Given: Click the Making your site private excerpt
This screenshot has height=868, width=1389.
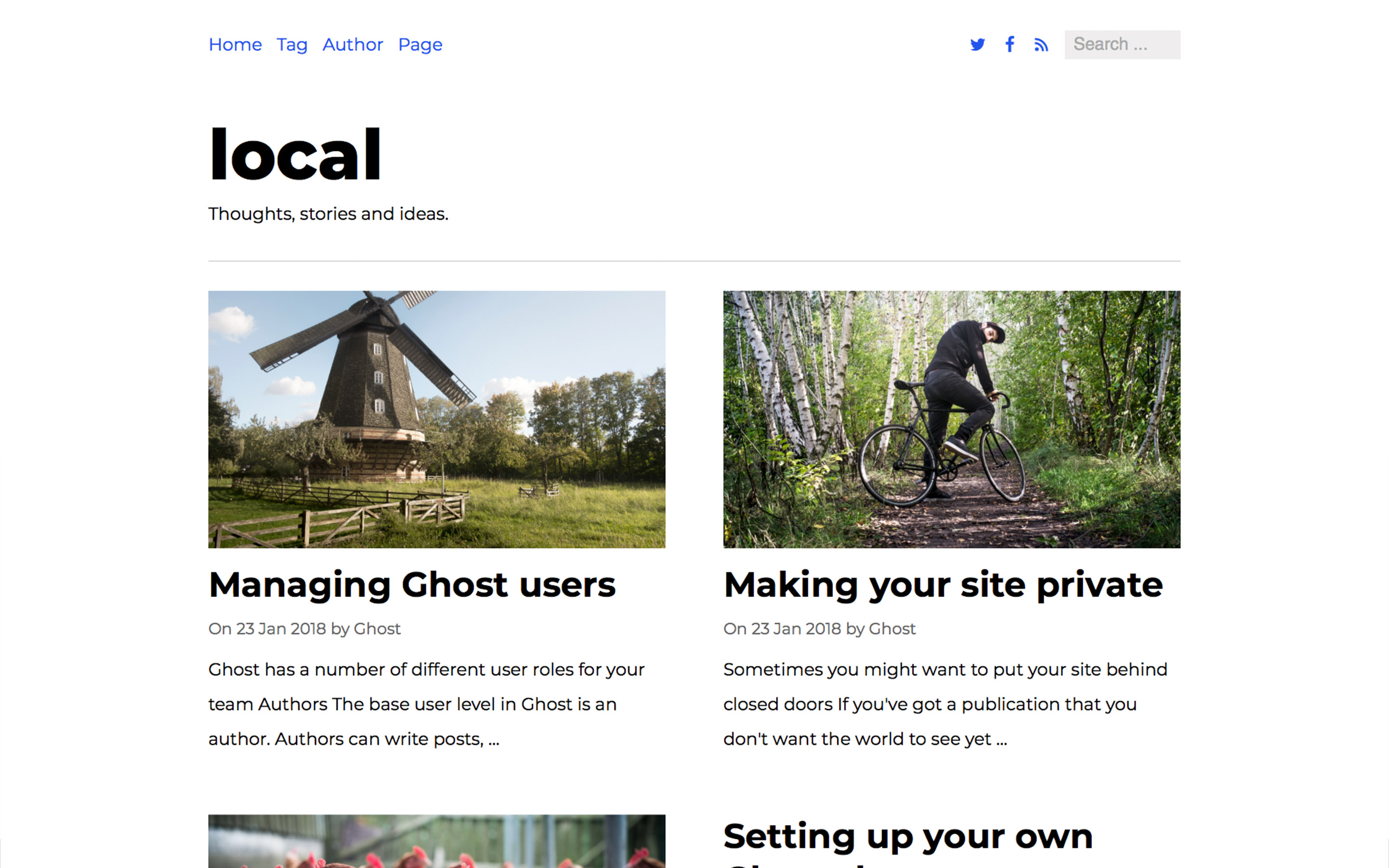Looking at the screenshot, I should (x=944, y=704).
